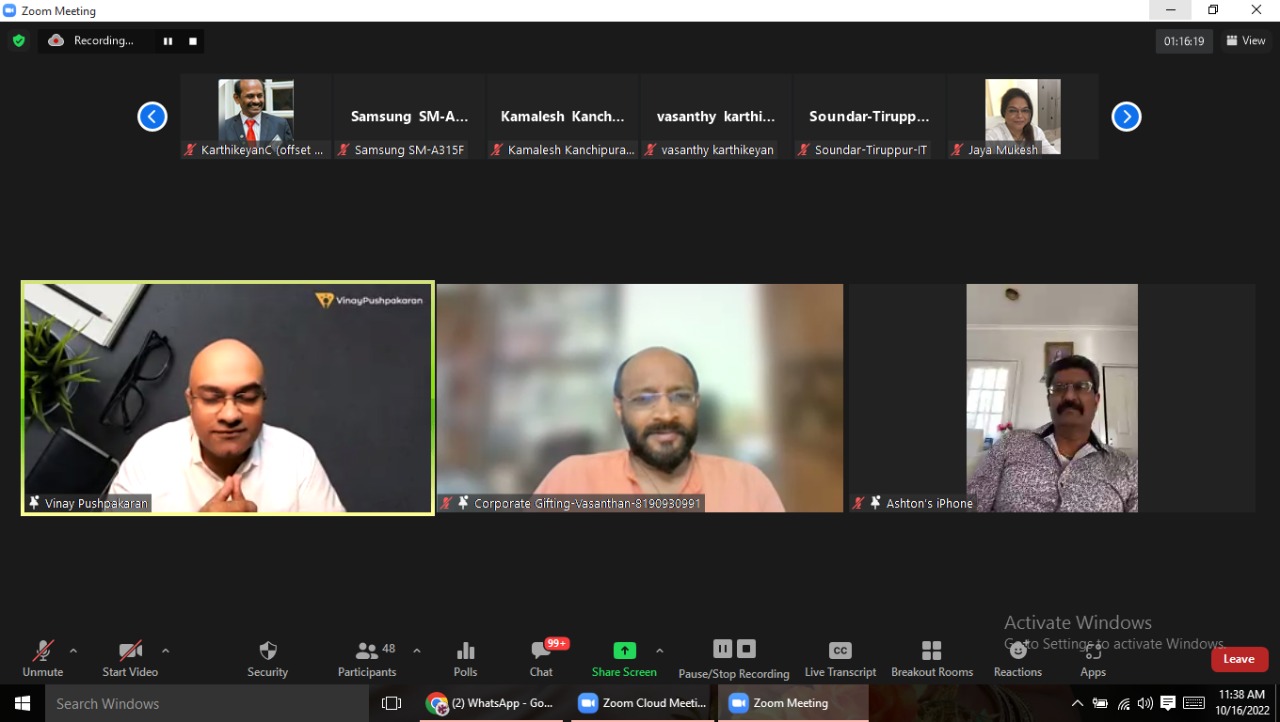Expand share options arrow beside Share Screen

point(659,651)
